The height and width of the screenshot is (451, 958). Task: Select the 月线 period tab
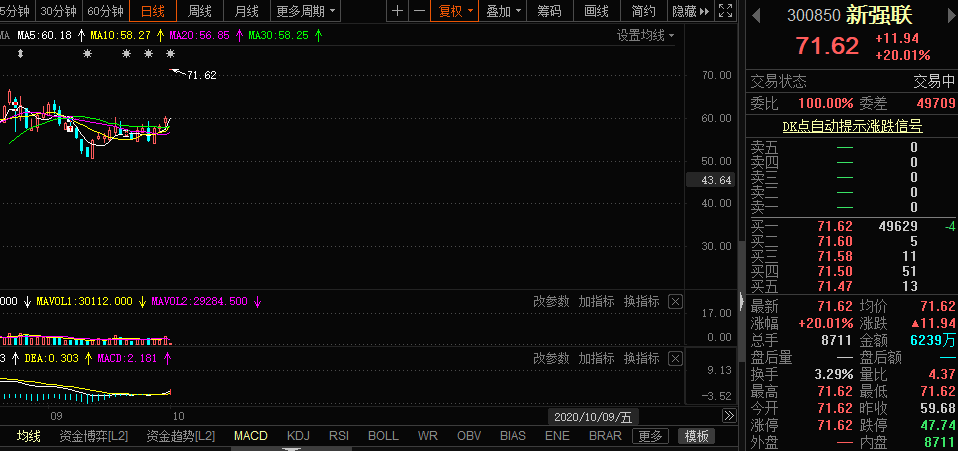pyautogui.click(x=246, y=11)
